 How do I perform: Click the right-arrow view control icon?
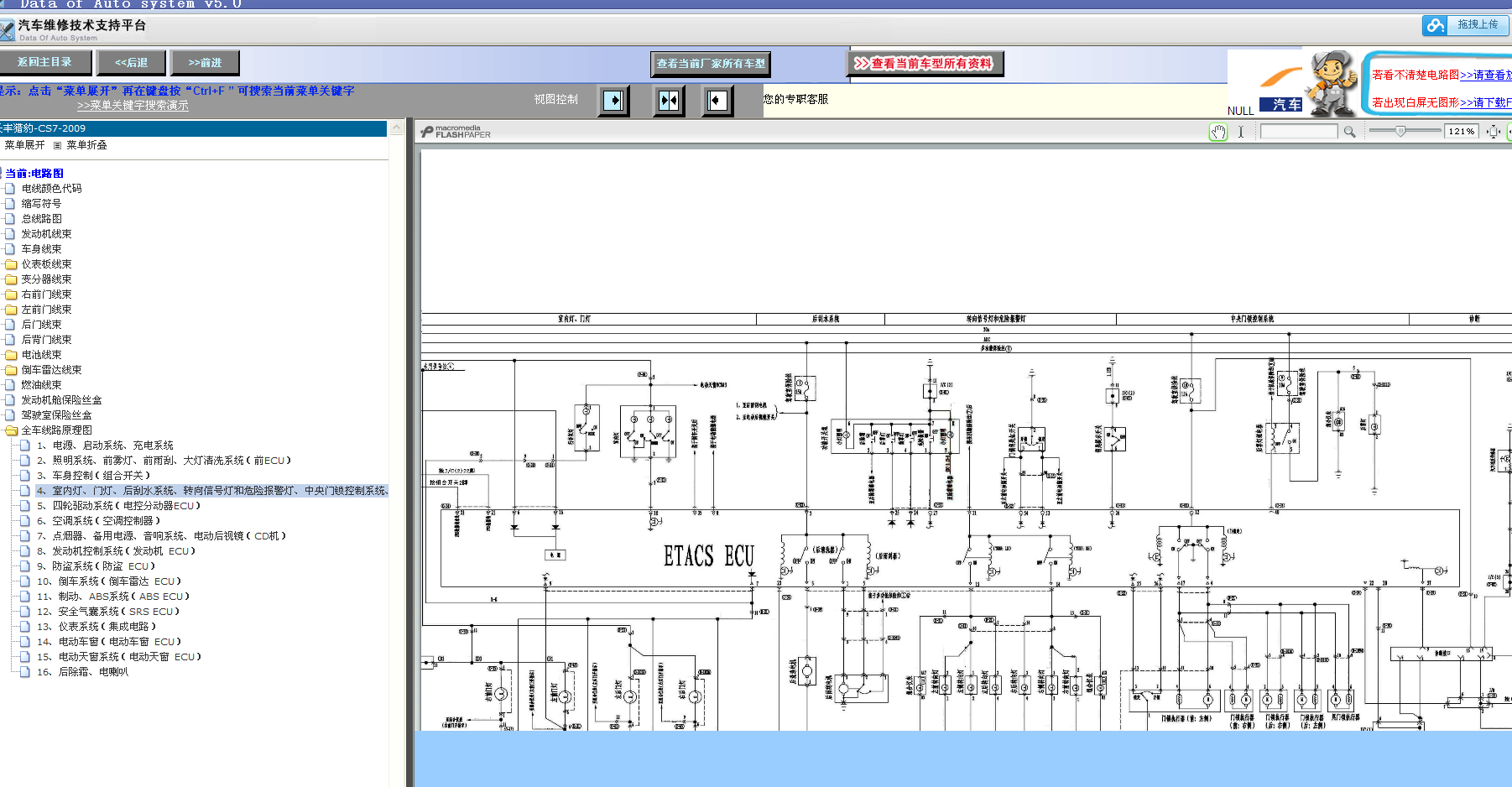click(x=614, y=101)
